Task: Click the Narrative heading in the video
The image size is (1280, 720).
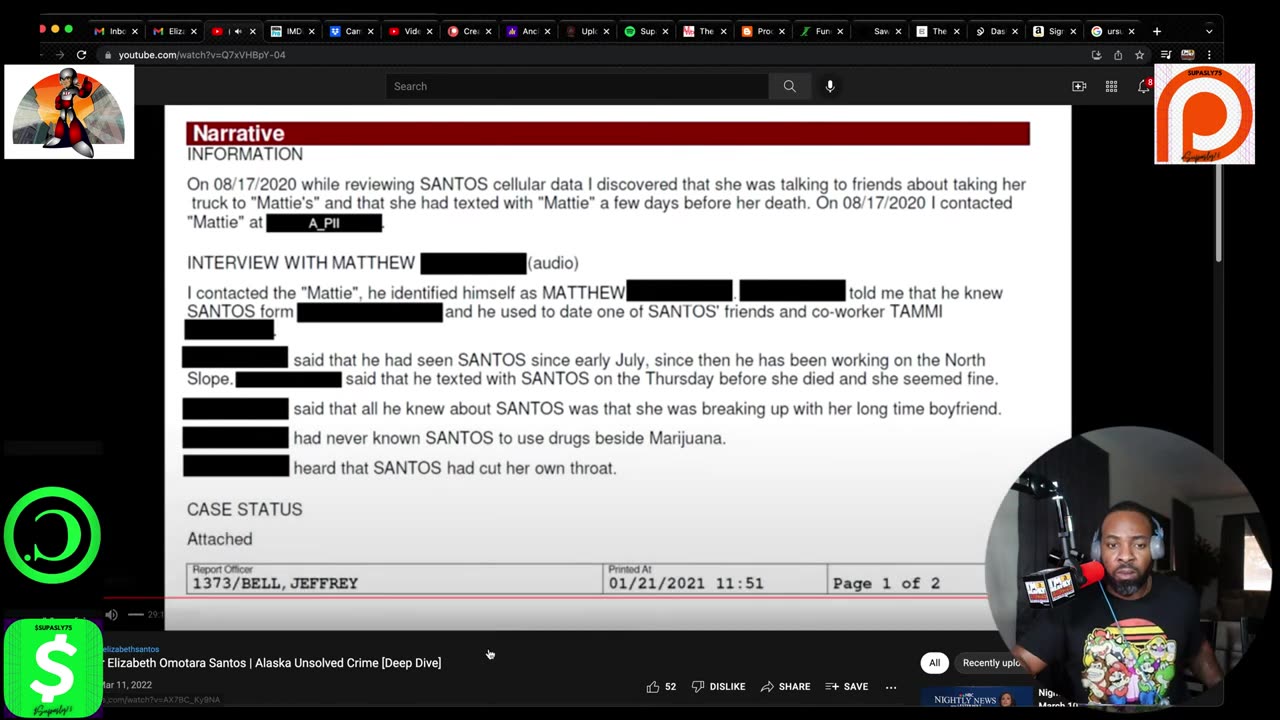Action: click(238, 133)
